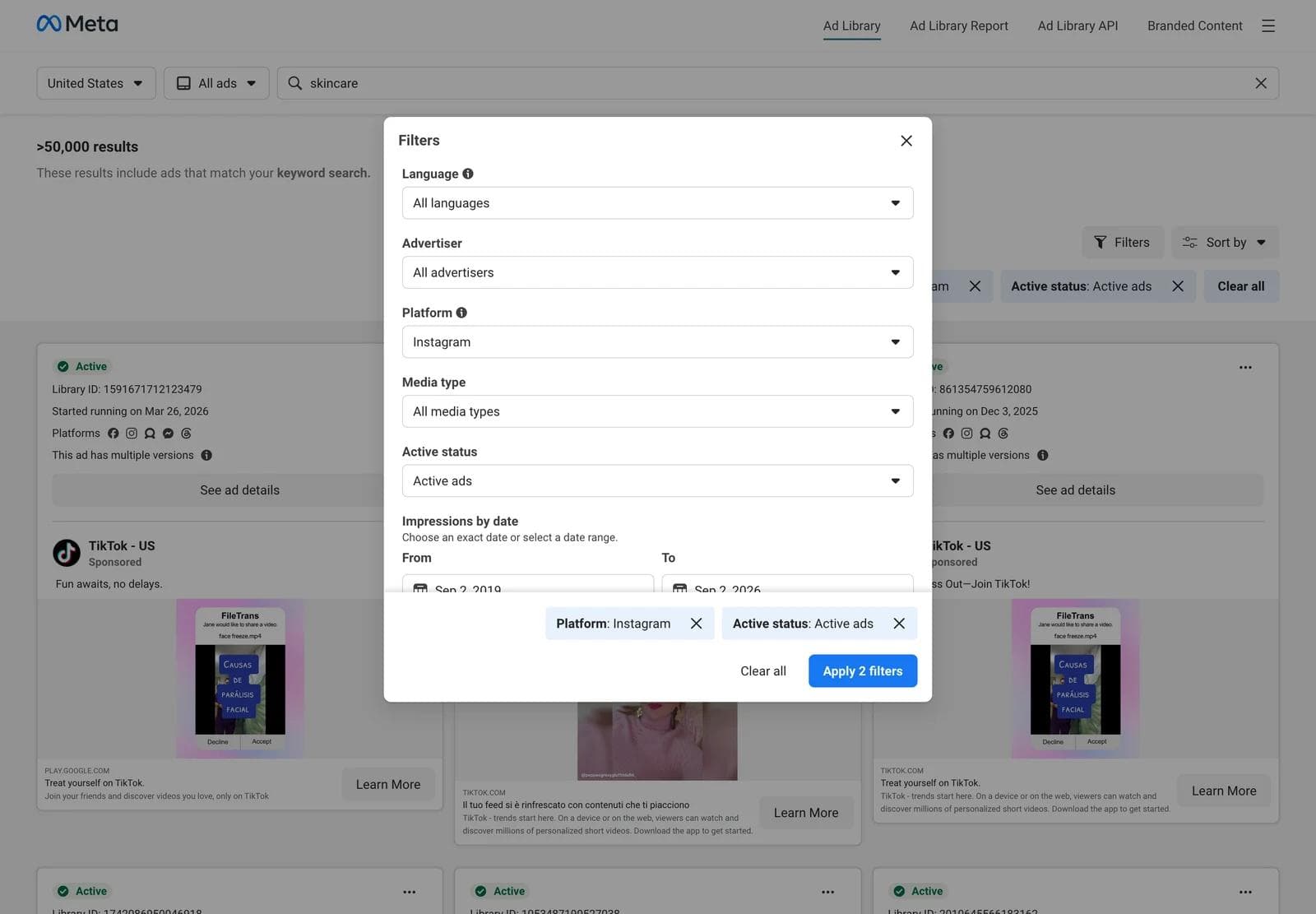Click the text 'Fun awaits, no delays.'
The width and height of the screenshot is (1316, 914).
pyautogui.click(x=109, y=584)
